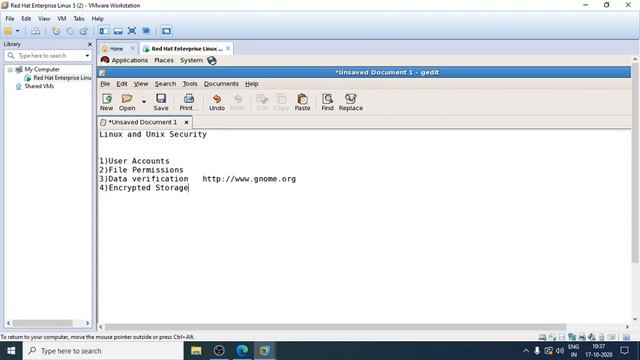Click the console view toolbar icon
Viewport: 640px width, 360px height.
(166, 31)
